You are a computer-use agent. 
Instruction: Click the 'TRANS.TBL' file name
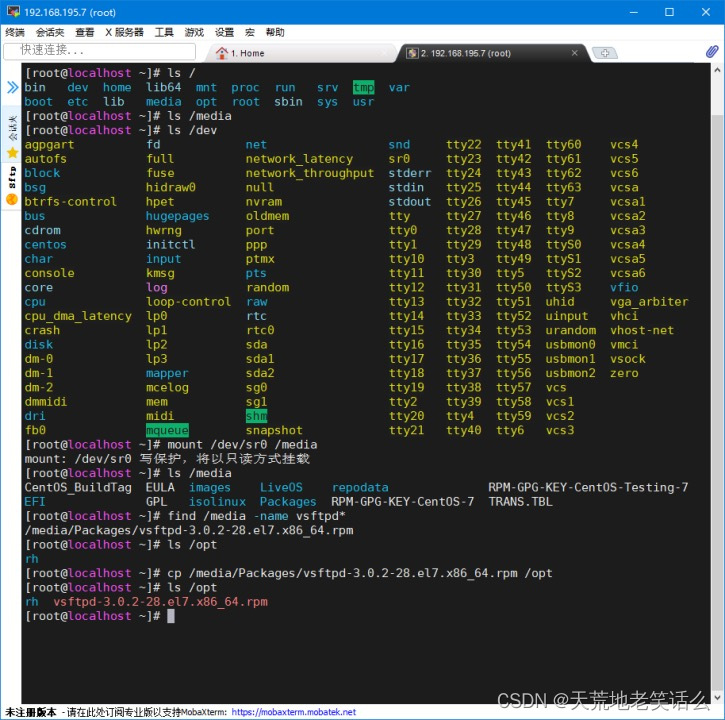pos(521,502)
